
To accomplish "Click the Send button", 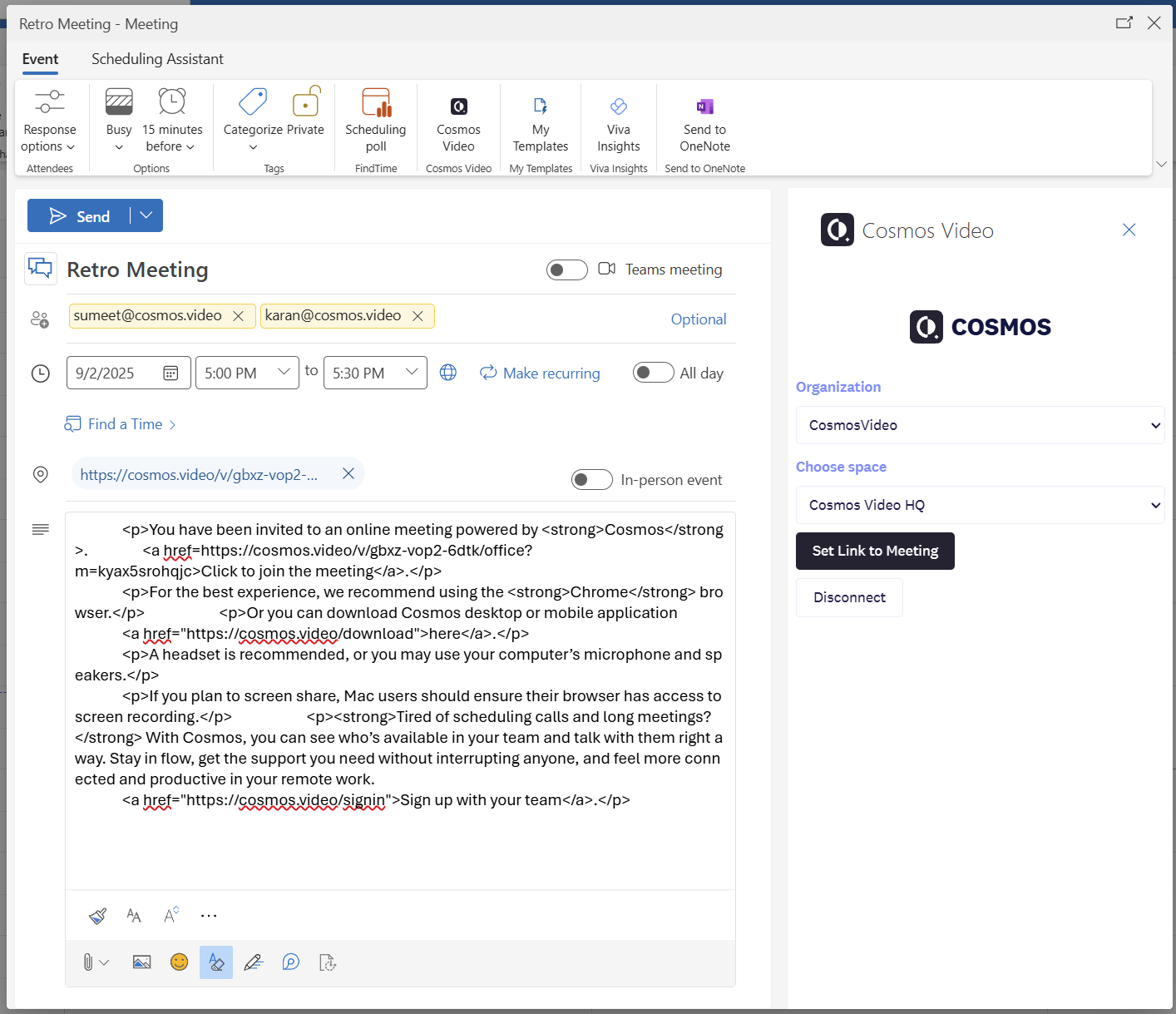I will 79,215.
